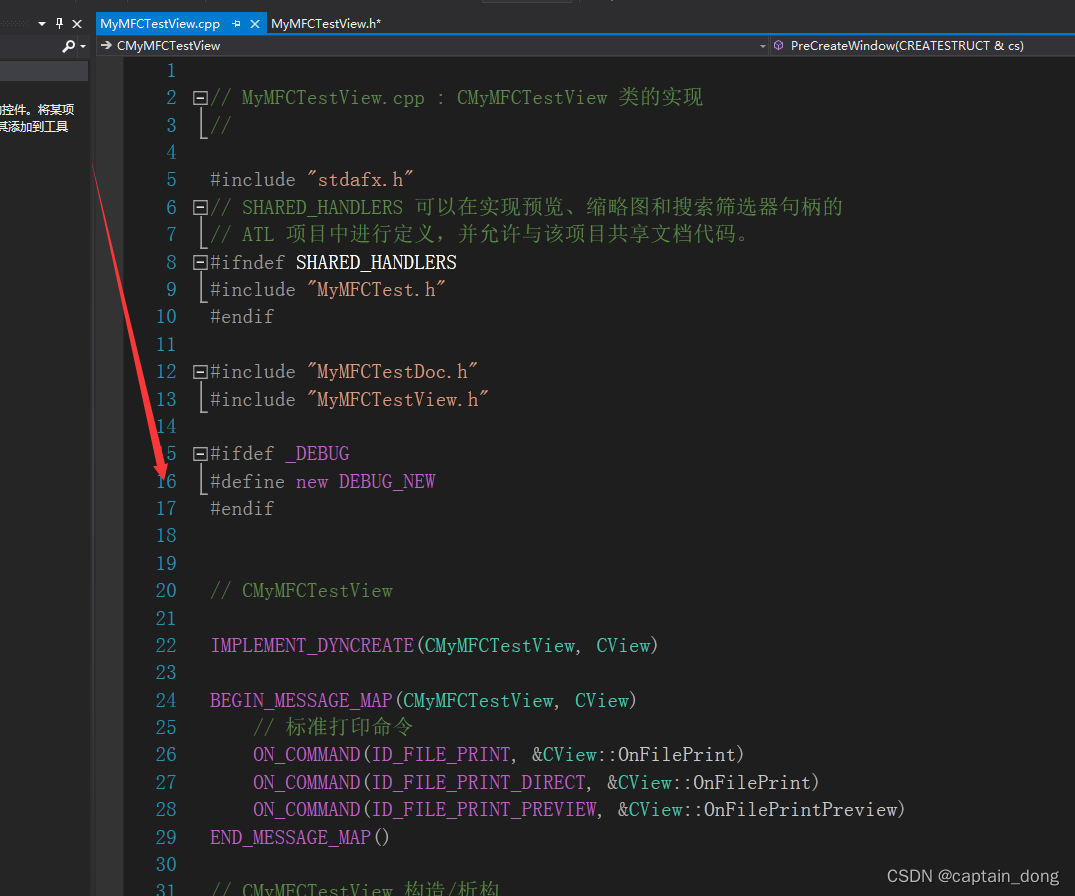Click SHARED_HANDLERS on the #ifndef line
The height and width of the screenshot is (896, 1075).
pos(376,262)
